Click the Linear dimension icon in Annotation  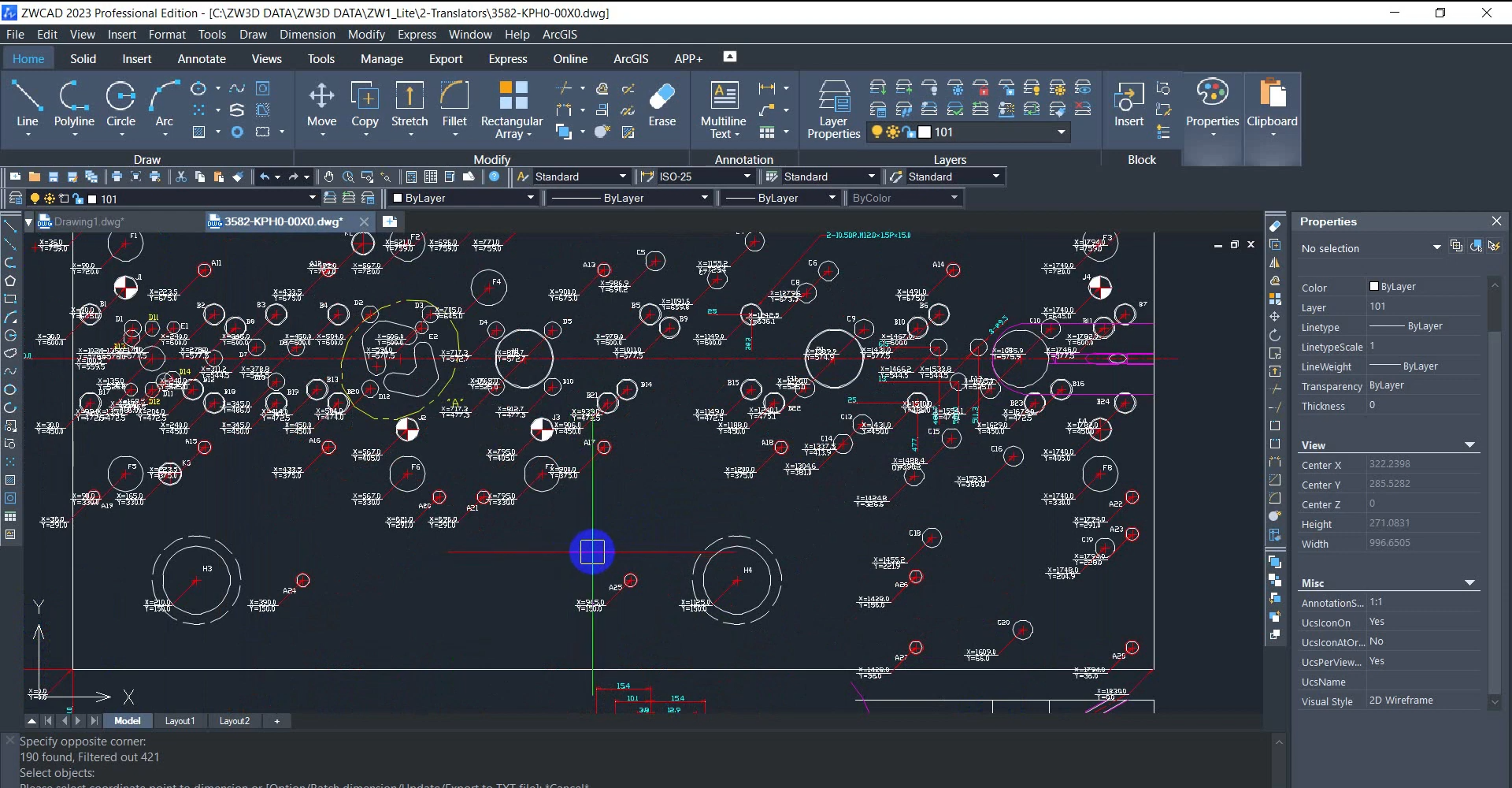(x=767, y=88)
